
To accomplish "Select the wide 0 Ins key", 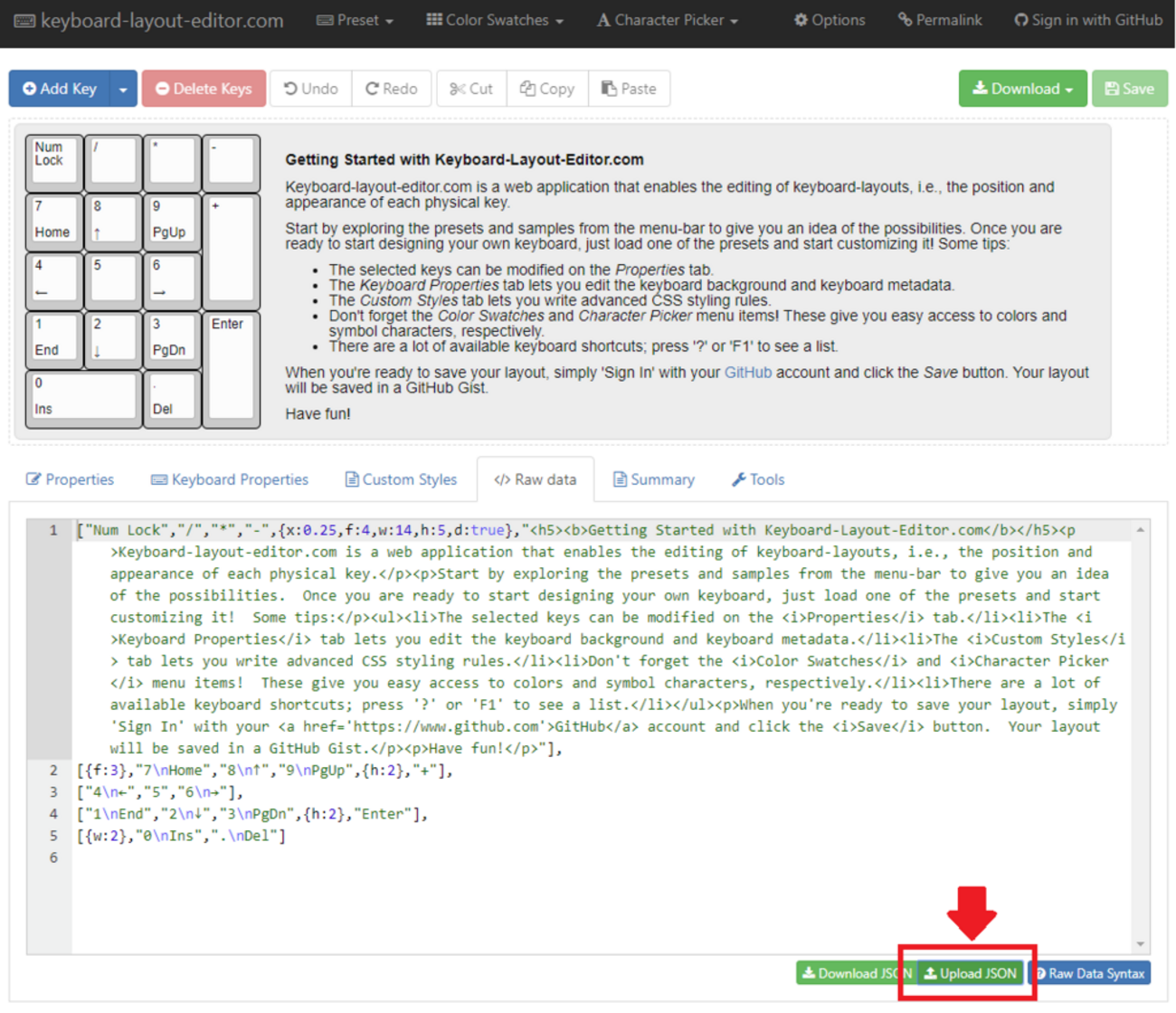I will point(83,398).
